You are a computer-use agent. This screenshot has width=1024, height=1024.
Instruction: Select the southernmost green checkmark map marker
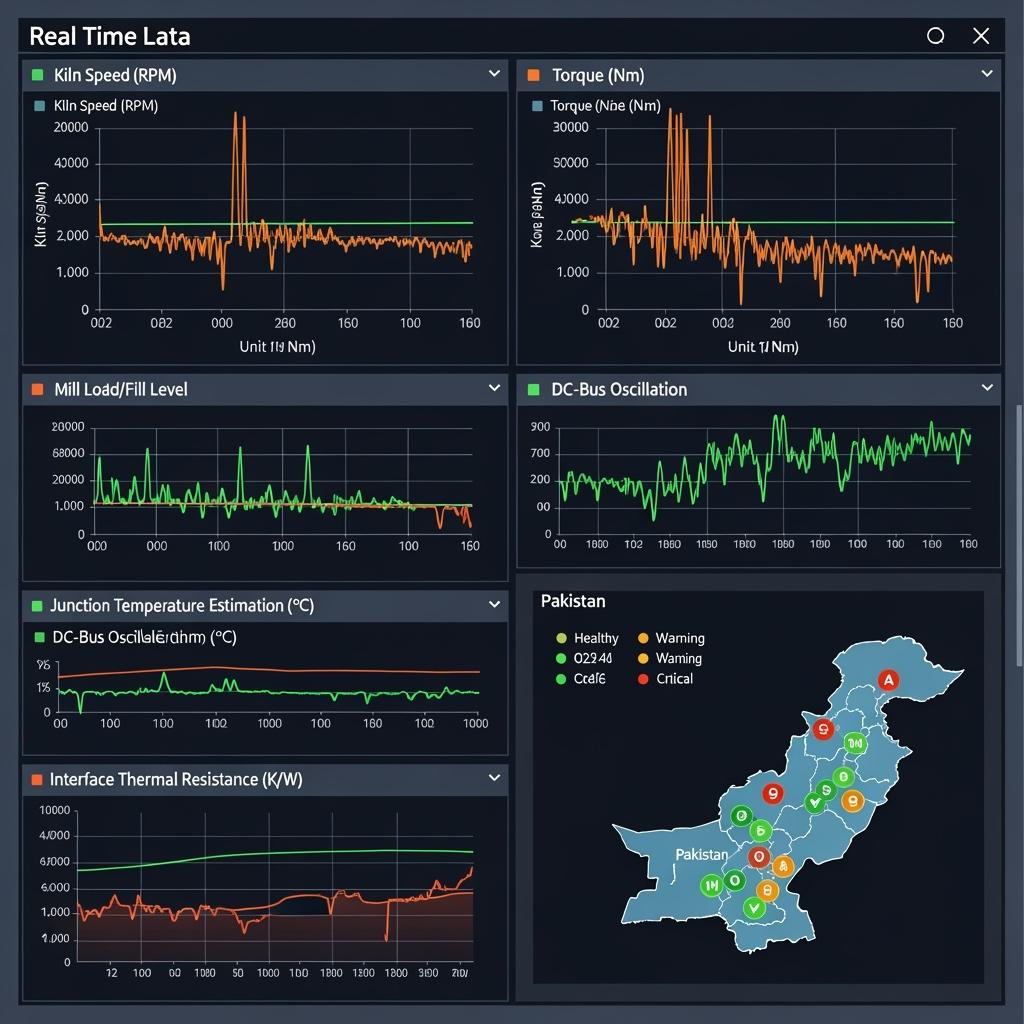(754, 908)
